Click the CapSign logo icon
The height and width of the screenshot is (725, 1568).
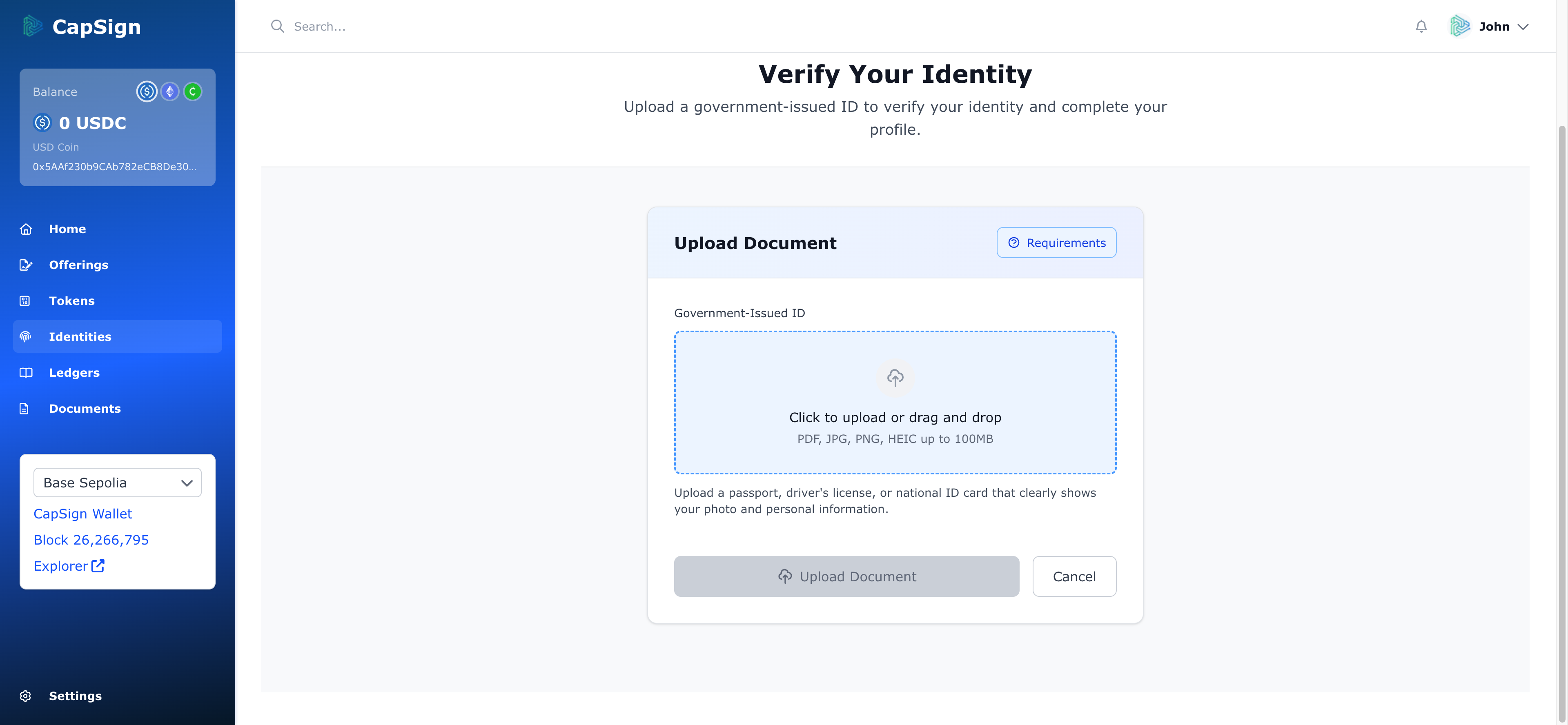[x=32, y=26]
